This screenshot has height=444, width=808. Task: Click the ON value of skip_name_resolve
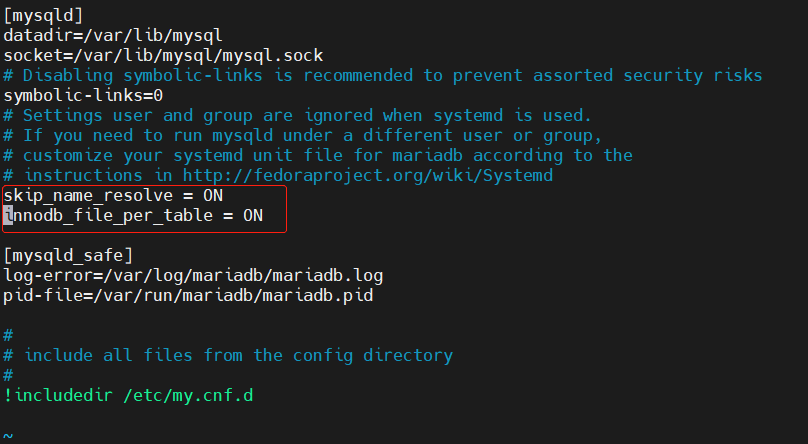213,196
